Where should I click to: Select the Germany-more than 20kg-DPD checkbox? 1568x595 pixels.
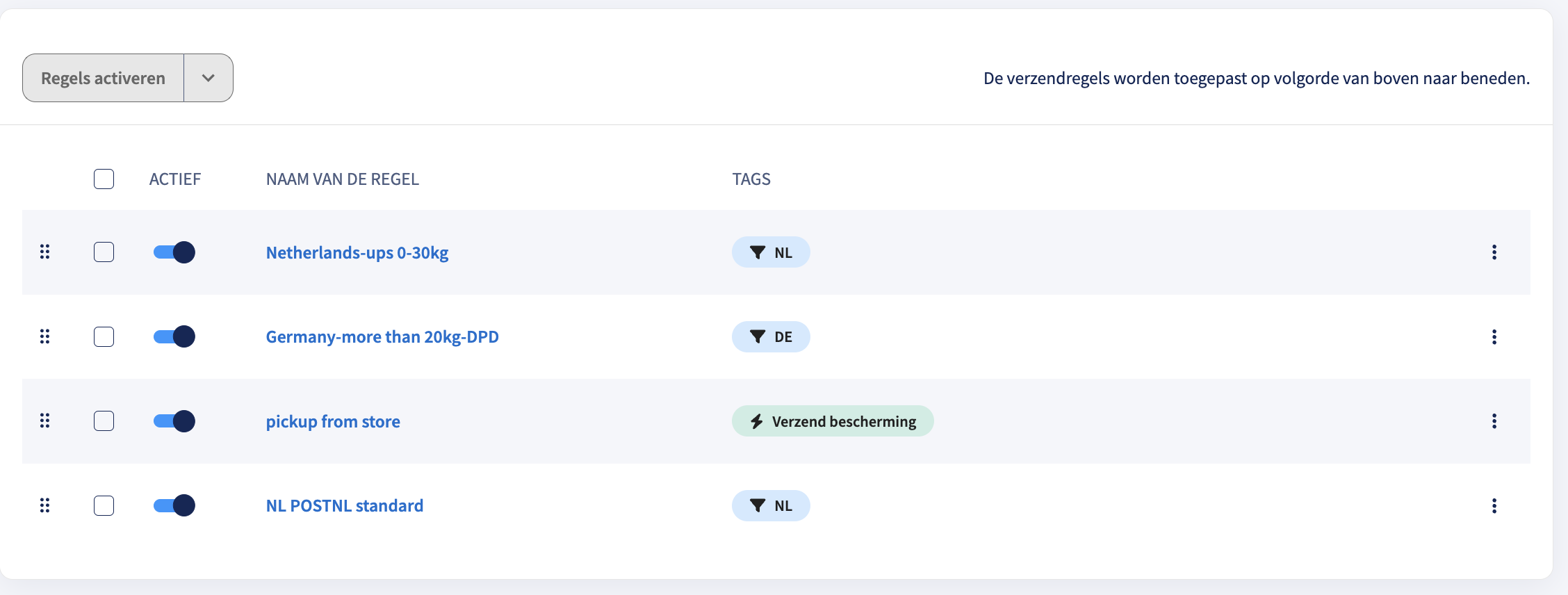[104, 337]
